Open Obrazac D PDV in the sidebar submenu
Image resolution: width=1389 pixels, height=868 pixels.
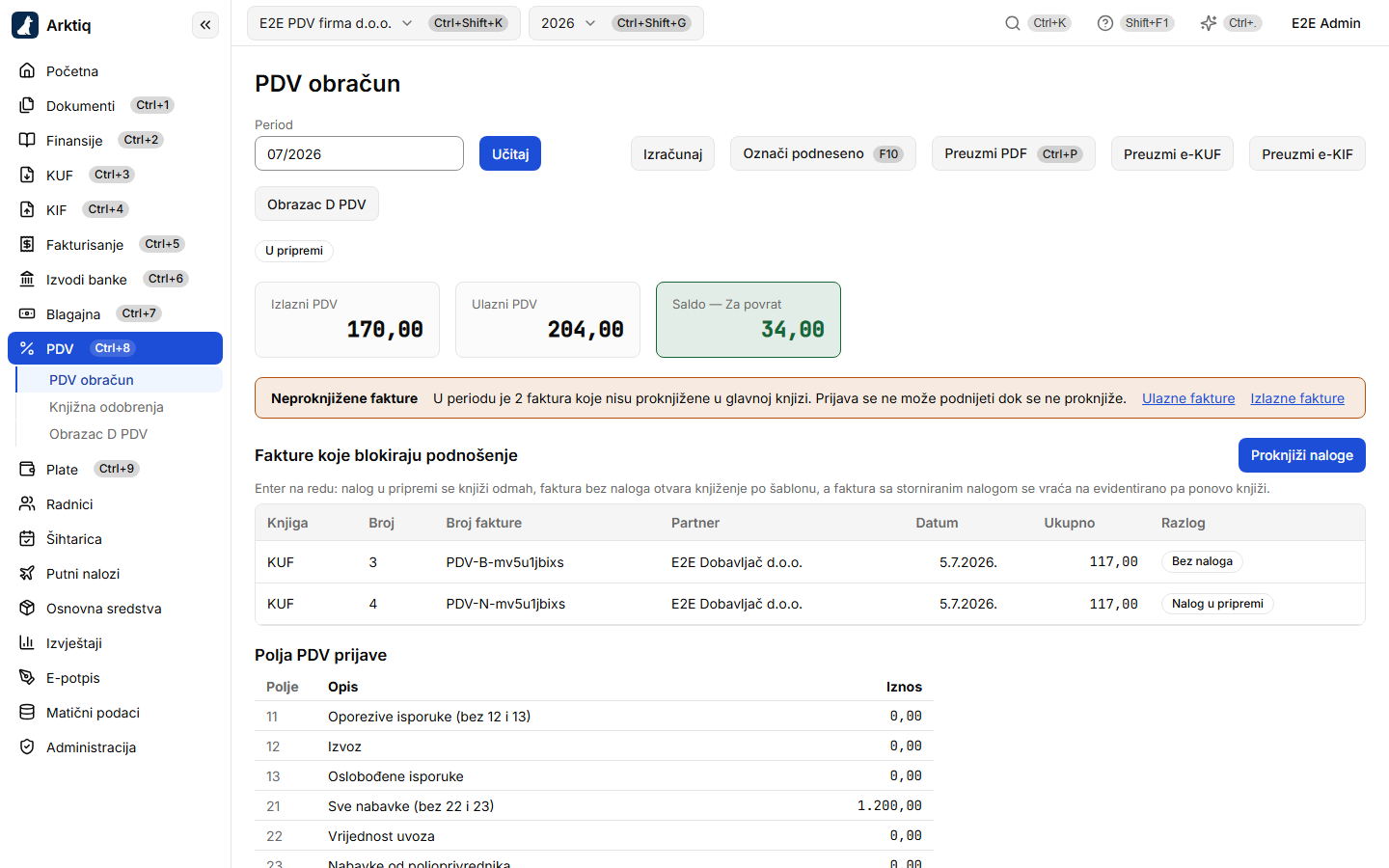[x=120, y=434]
